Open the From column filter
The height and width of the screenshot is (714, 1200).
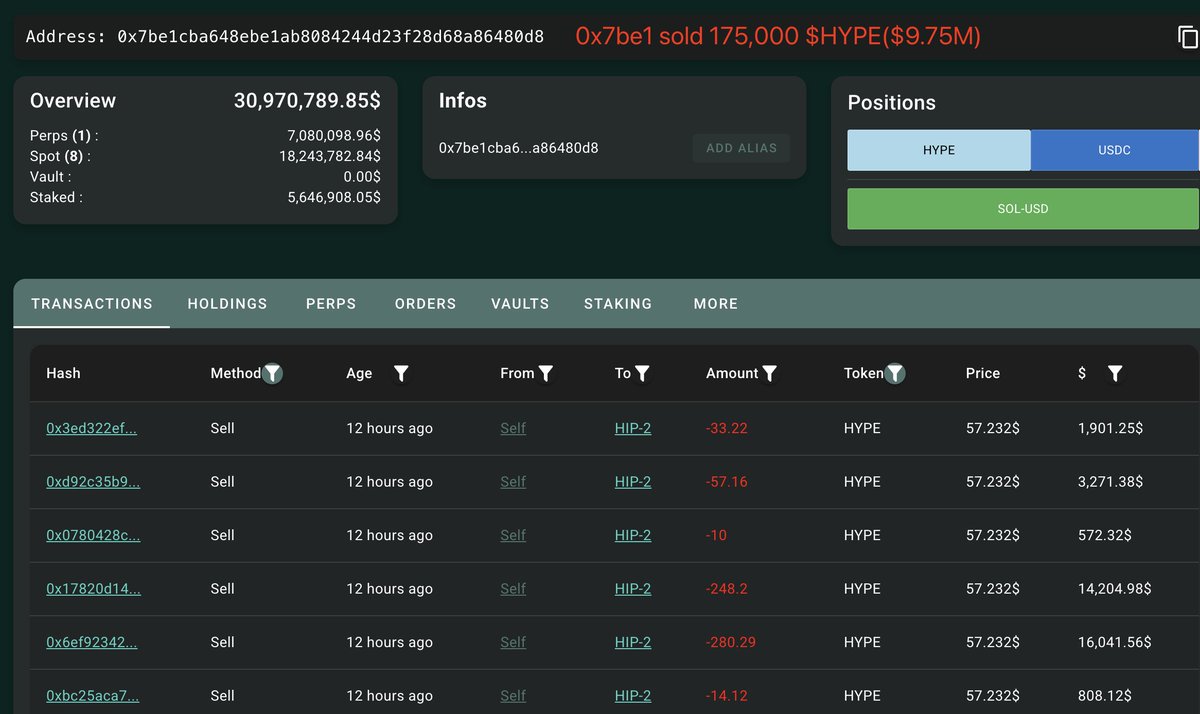point(546,373)
